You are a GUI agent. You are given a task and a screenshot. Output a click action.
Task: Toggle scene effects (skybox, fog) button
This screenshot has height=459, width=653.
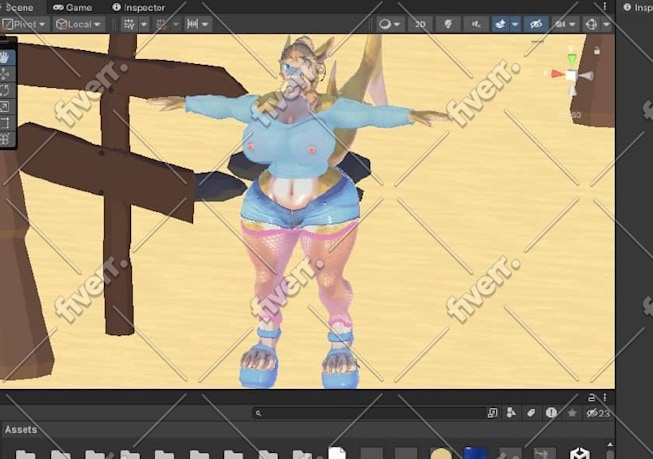pyautogui.click(x=501, y=25)
